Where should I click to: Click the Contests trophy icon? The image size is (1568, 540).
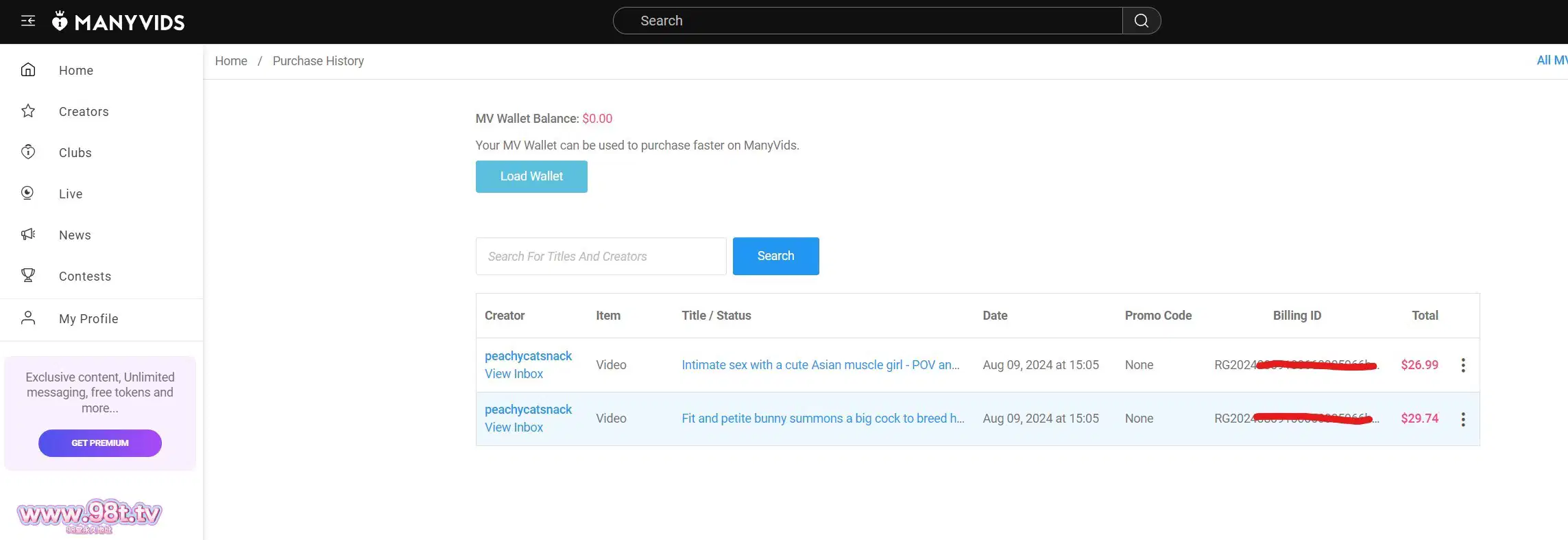coord(28,276)
